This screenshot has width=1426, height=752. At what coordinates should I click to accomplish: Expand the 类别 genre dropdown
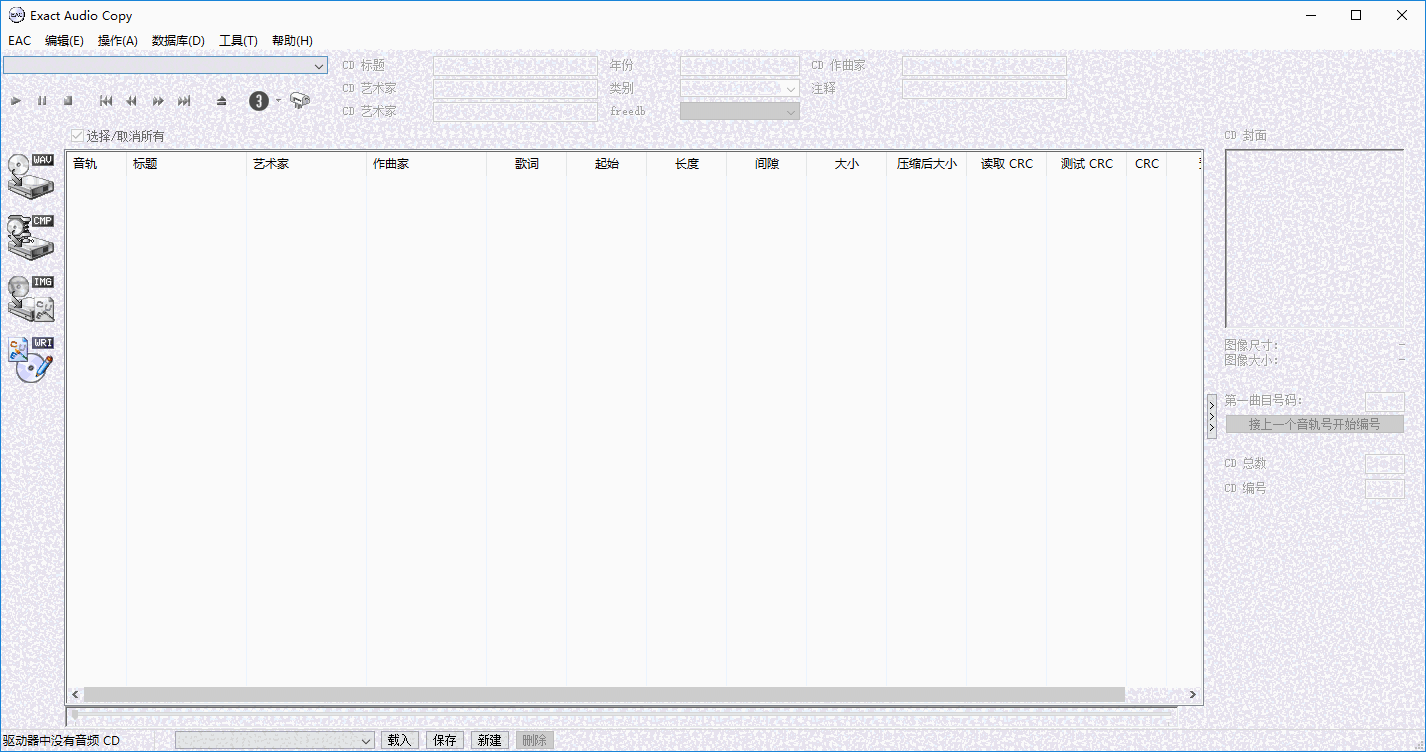791,88
